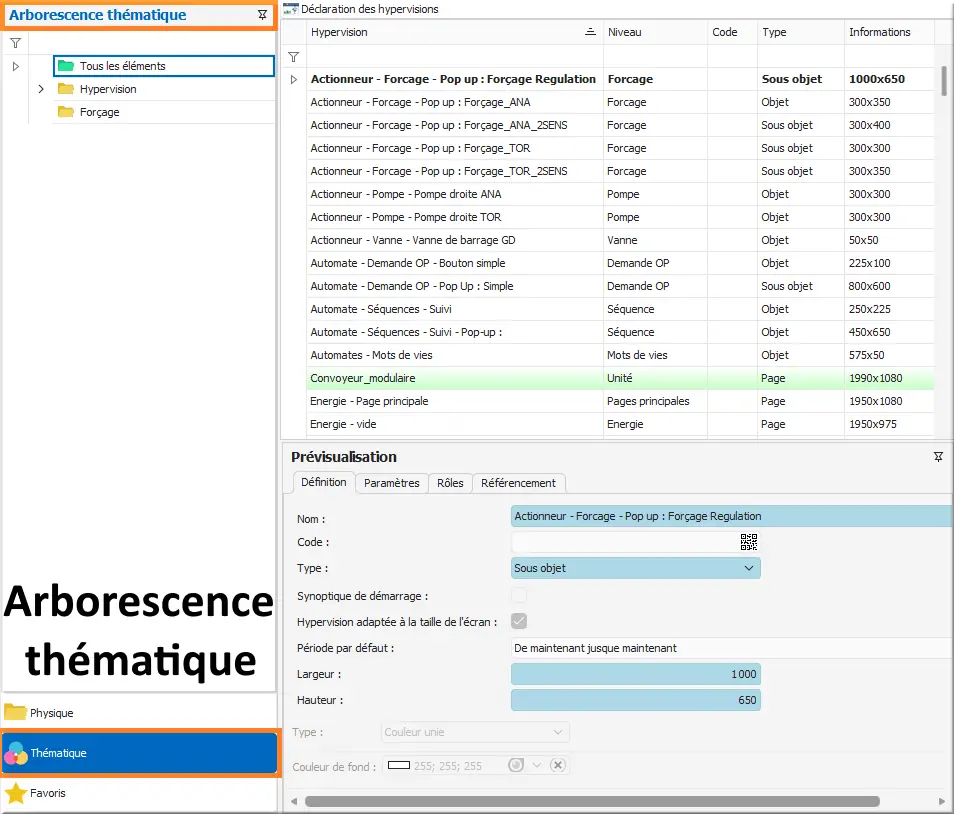Click the Période par défaut field
This screenshot has height=814, width=954.
click(732, 648)
